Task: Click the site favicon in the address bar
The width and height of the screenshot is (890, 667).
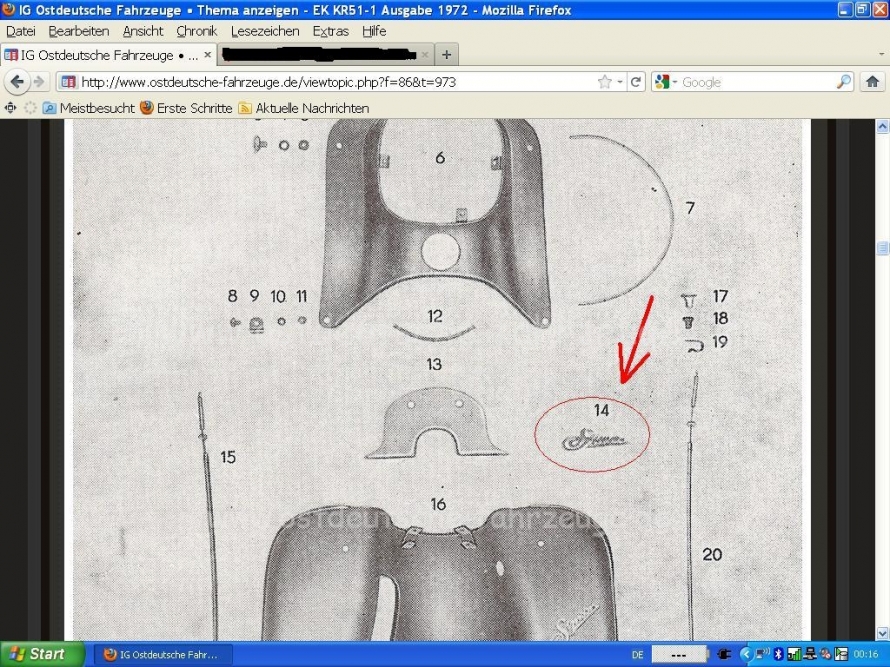Action: point(68,82)
